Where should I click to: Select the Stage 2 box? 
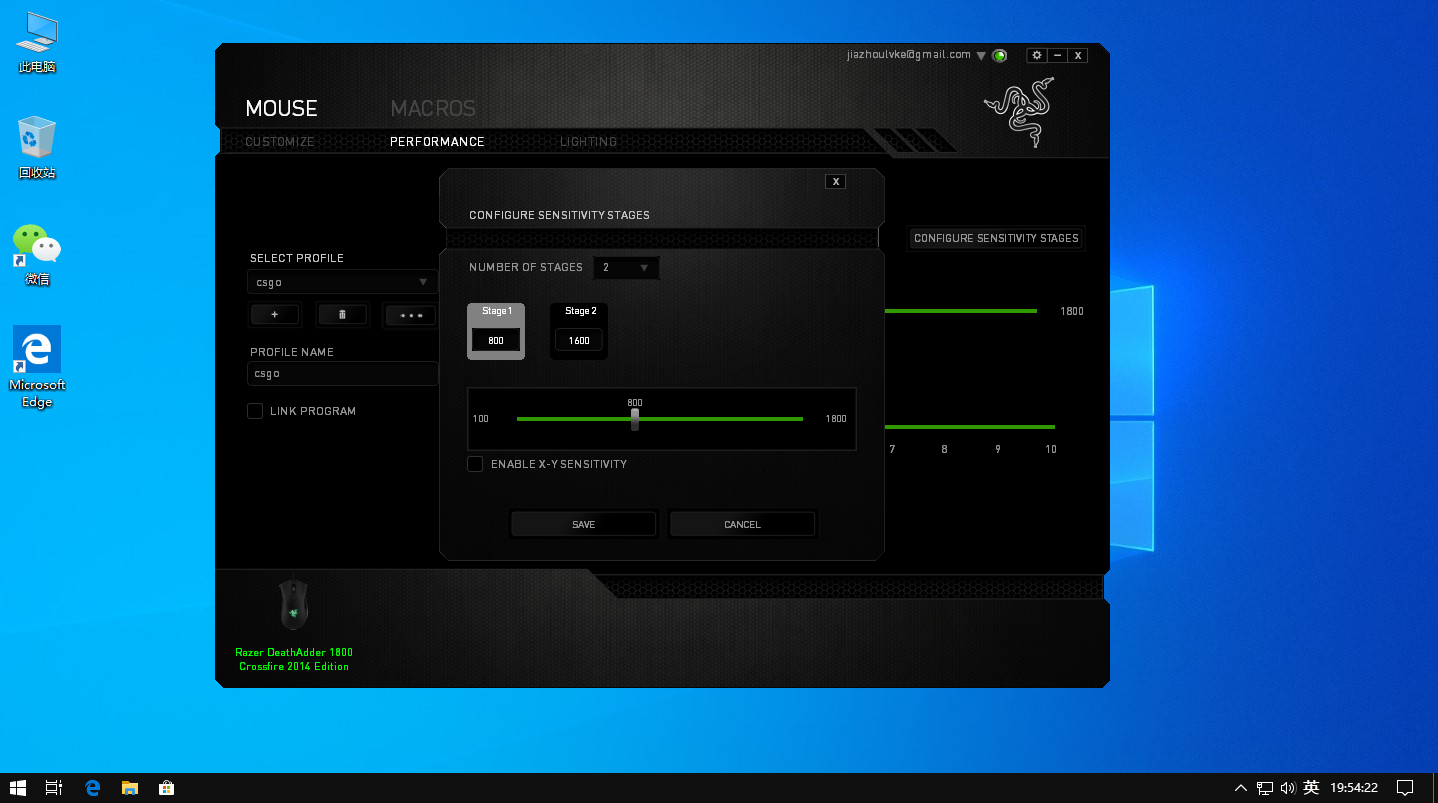579,331
